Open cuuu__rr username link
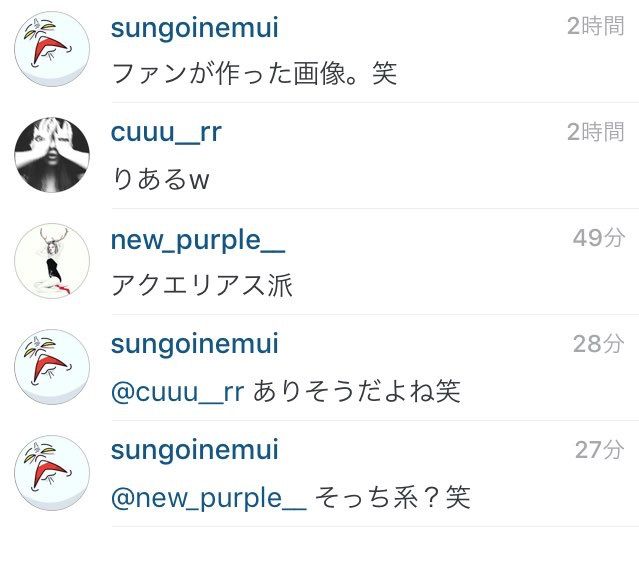The image size is (639, 575). (166, 133)
